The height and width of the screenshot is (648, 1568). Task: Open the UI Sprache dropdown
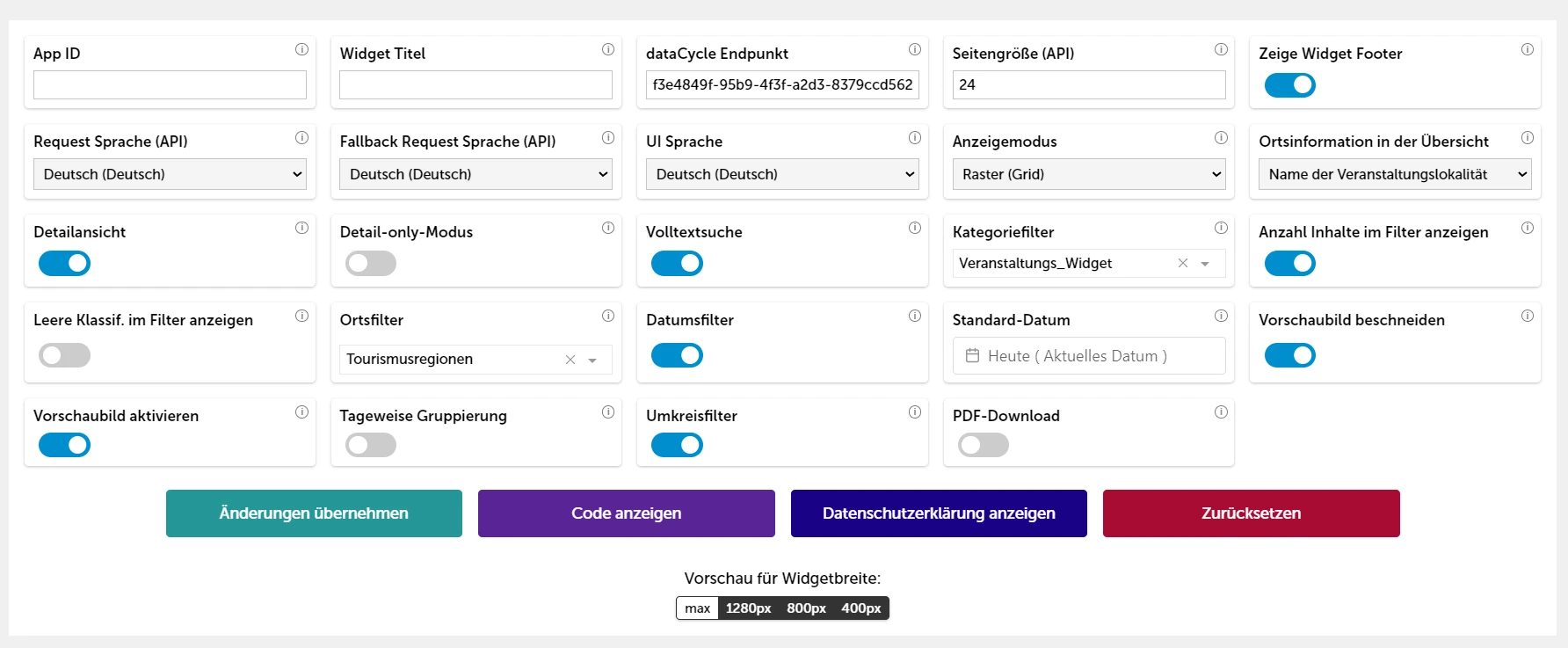tap(782, 174)
